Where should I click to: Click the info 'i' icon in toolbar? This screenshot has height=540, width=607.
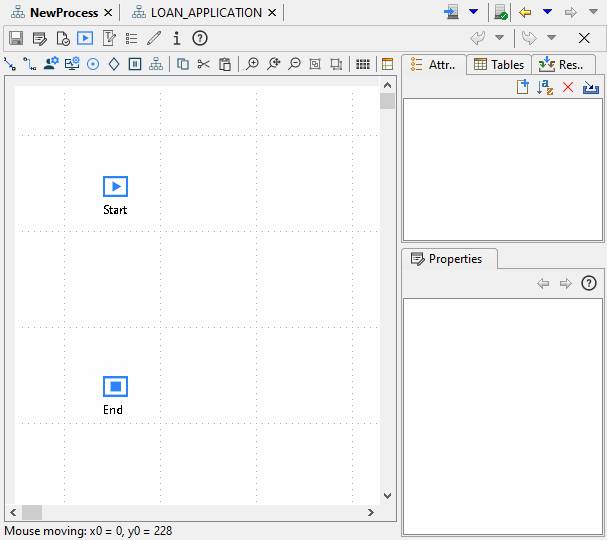[177, 38]
